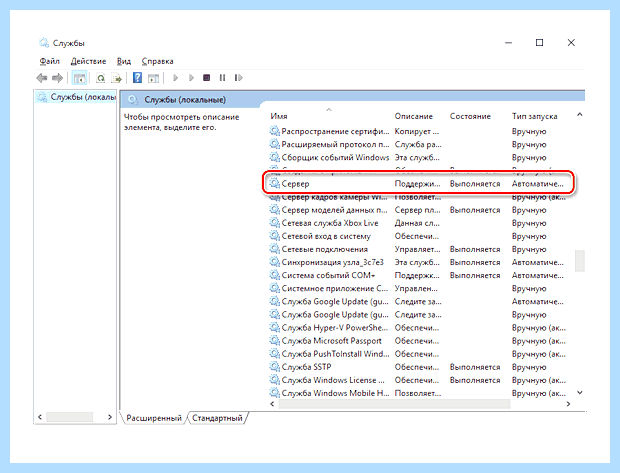Image resolution: width=620 pixels, height=473 pixels.
Task: Click Выполняется status of Сетевые подключения
Action: click(x=475, y=249)
